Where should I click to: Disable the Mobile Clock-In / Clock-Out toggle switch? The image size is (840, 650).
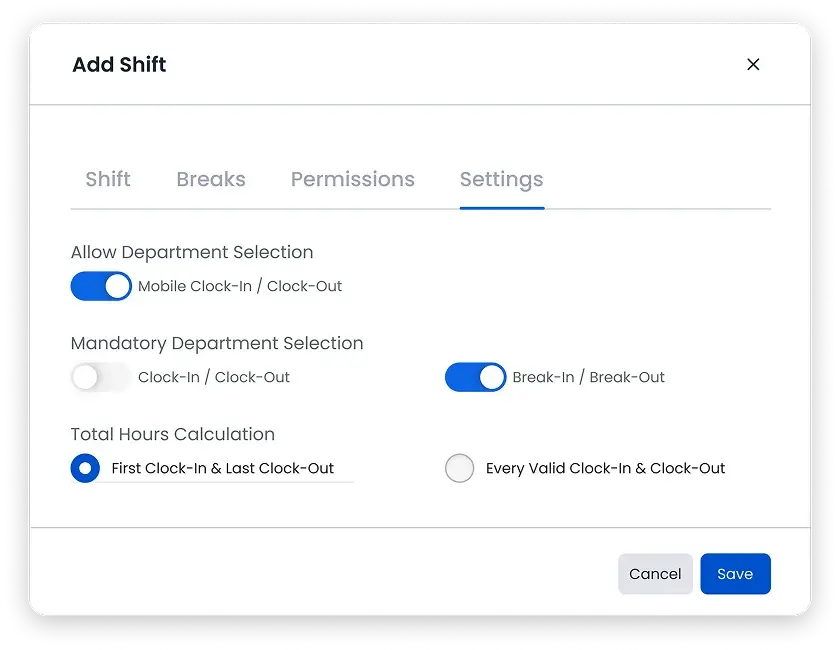101,286
